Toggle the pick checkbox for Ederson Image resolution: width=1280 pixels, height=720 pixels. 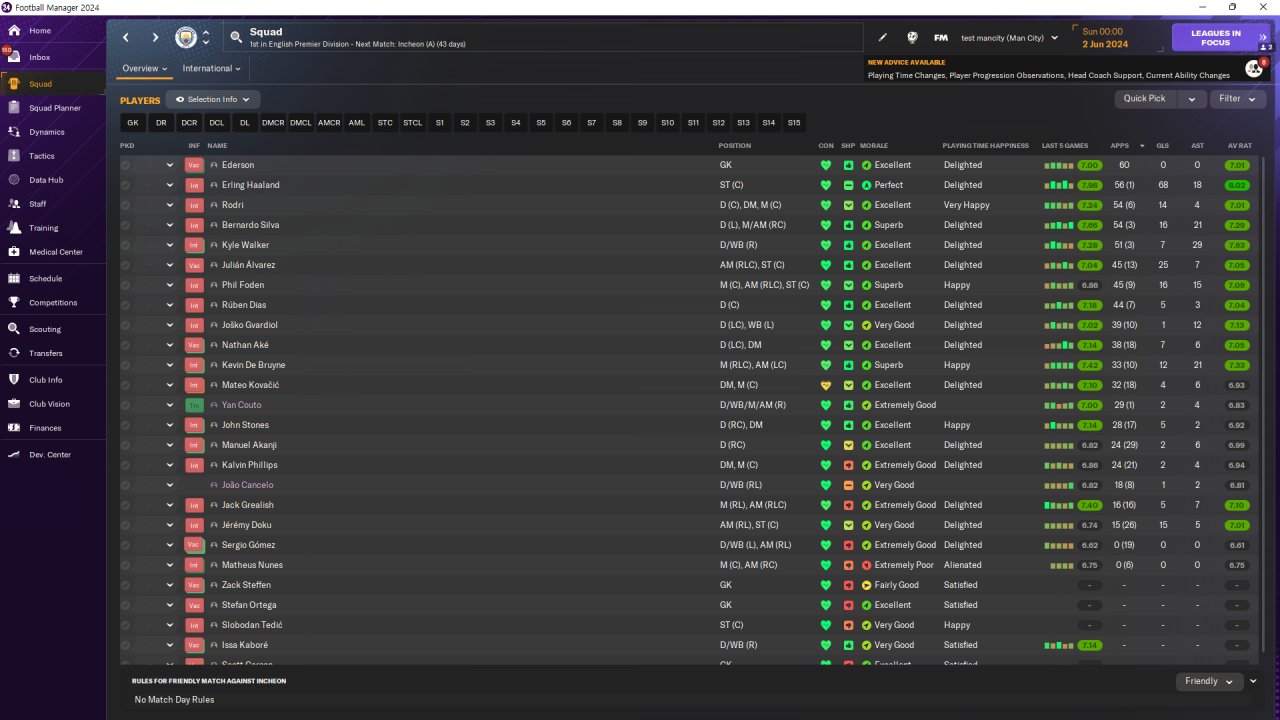point(125,165)
